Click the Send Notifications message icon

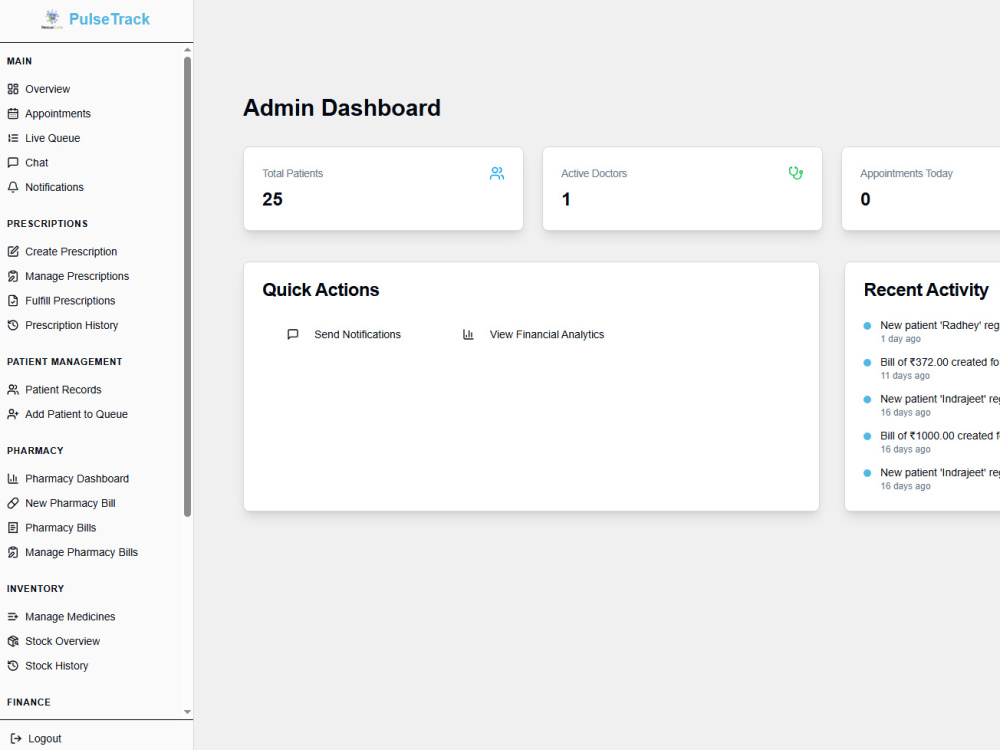tap(293, 334)
